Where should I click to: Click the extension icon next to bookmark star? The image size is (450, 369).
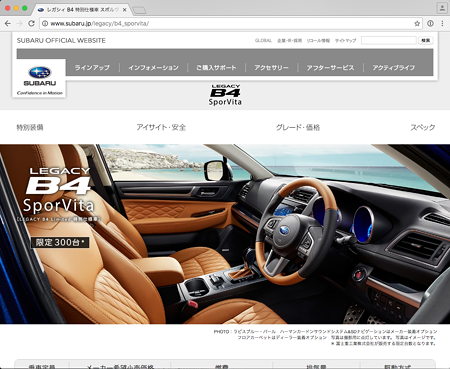[430, 24]
